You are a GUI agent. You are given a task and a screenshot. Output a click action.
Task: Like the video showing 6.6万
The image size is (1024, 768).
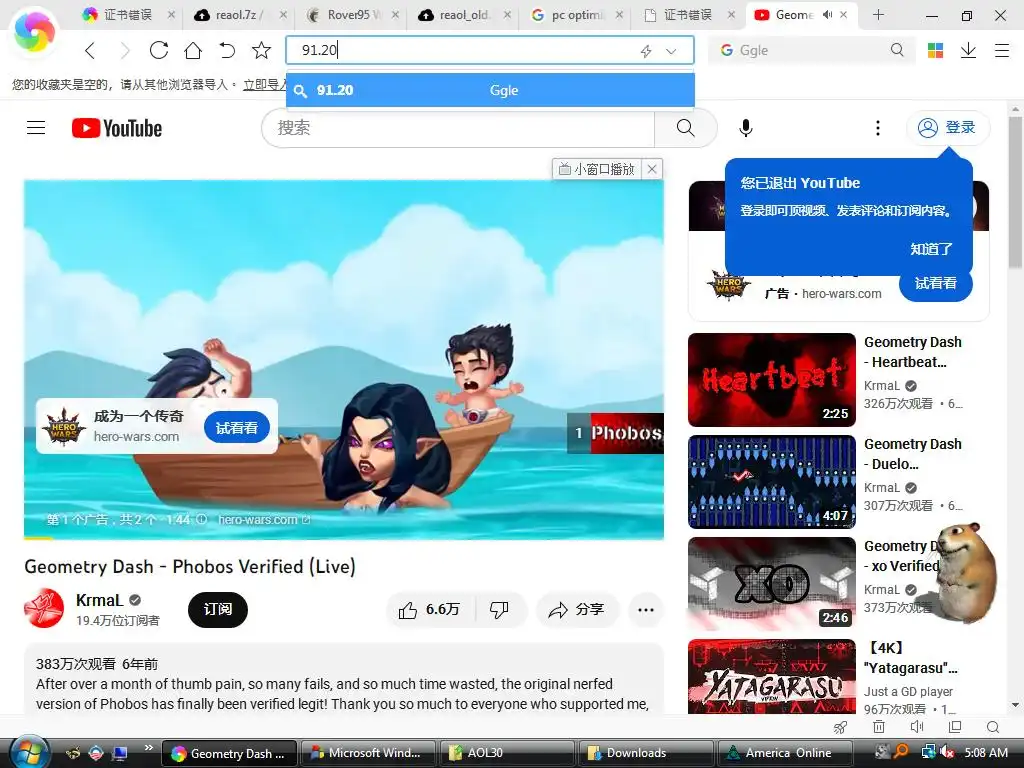coord(430,609)
